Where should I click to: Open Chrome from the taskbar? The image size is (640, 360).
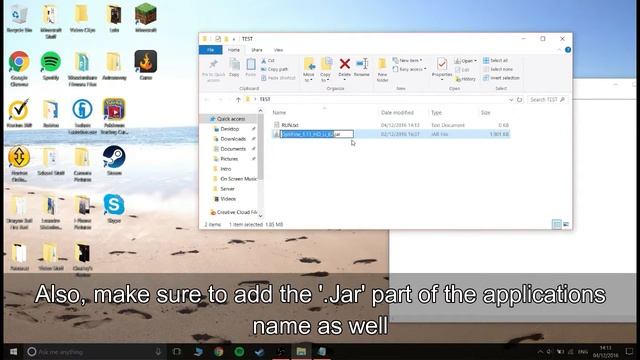(218, 351)
